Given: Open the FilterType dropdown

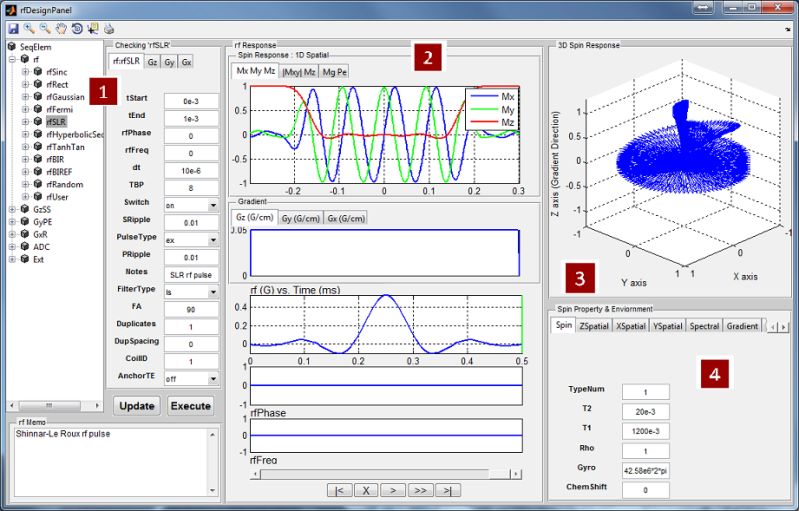Looking at the screenshot, I should coord(213,292).
